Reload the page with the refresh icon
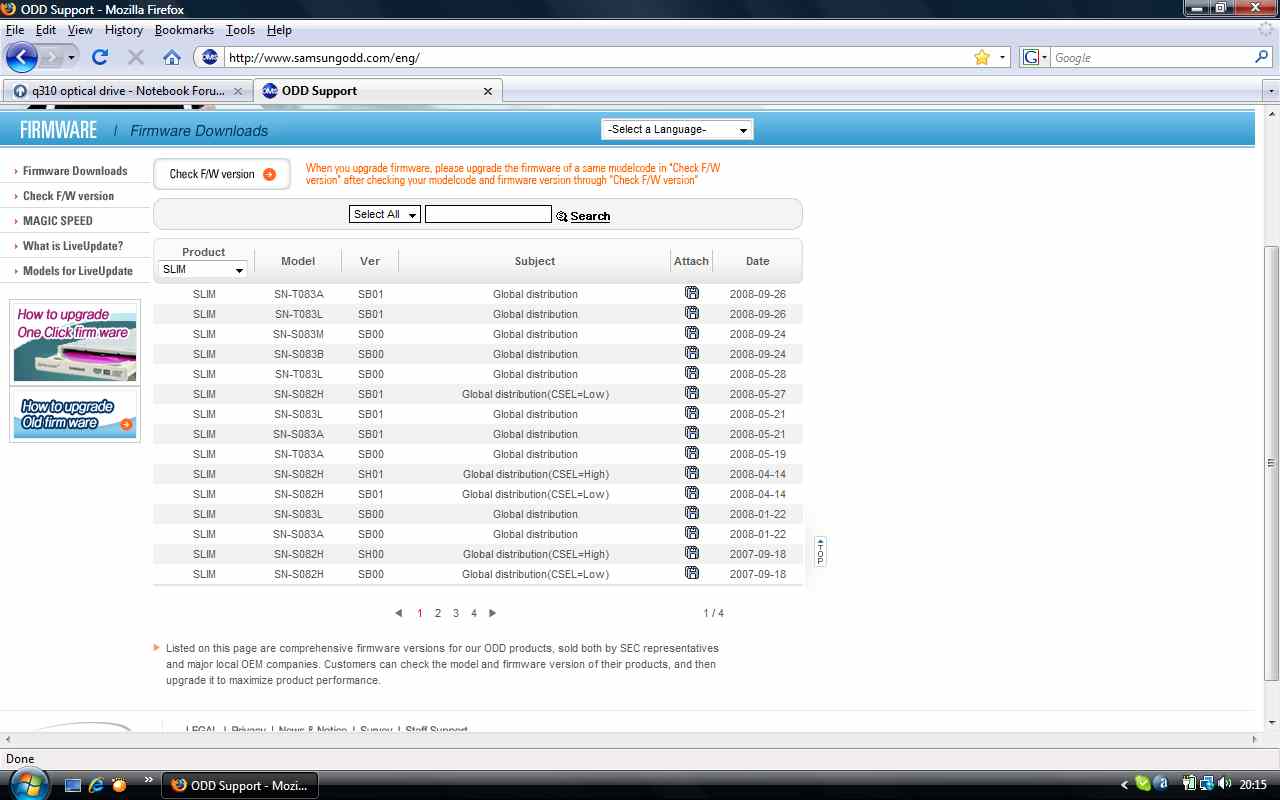Image resolution: width=1280 pixels, height=800 pixels. [x=100, y=57]
